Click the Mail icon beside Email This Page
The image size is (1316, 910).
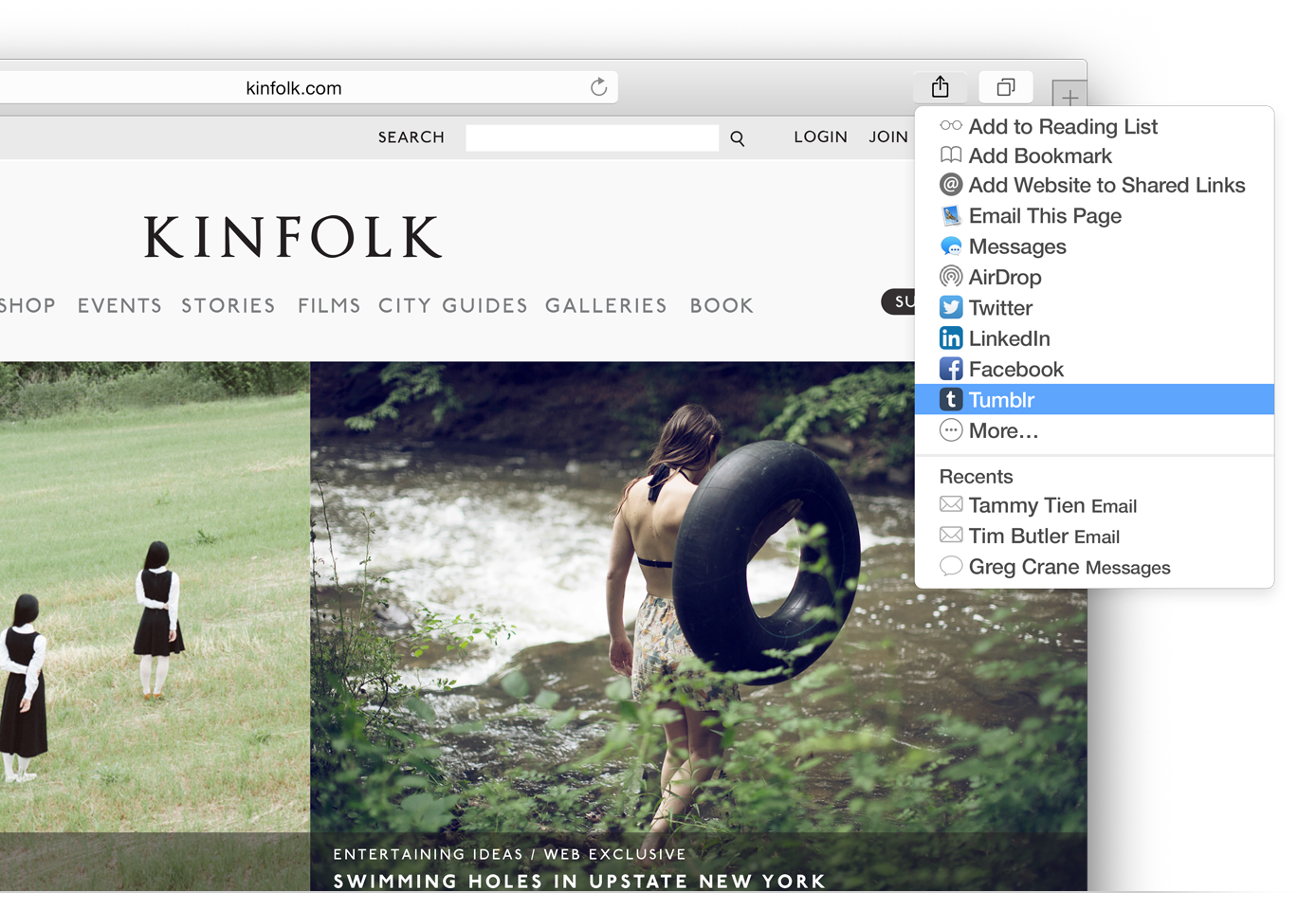coord(951,215)
